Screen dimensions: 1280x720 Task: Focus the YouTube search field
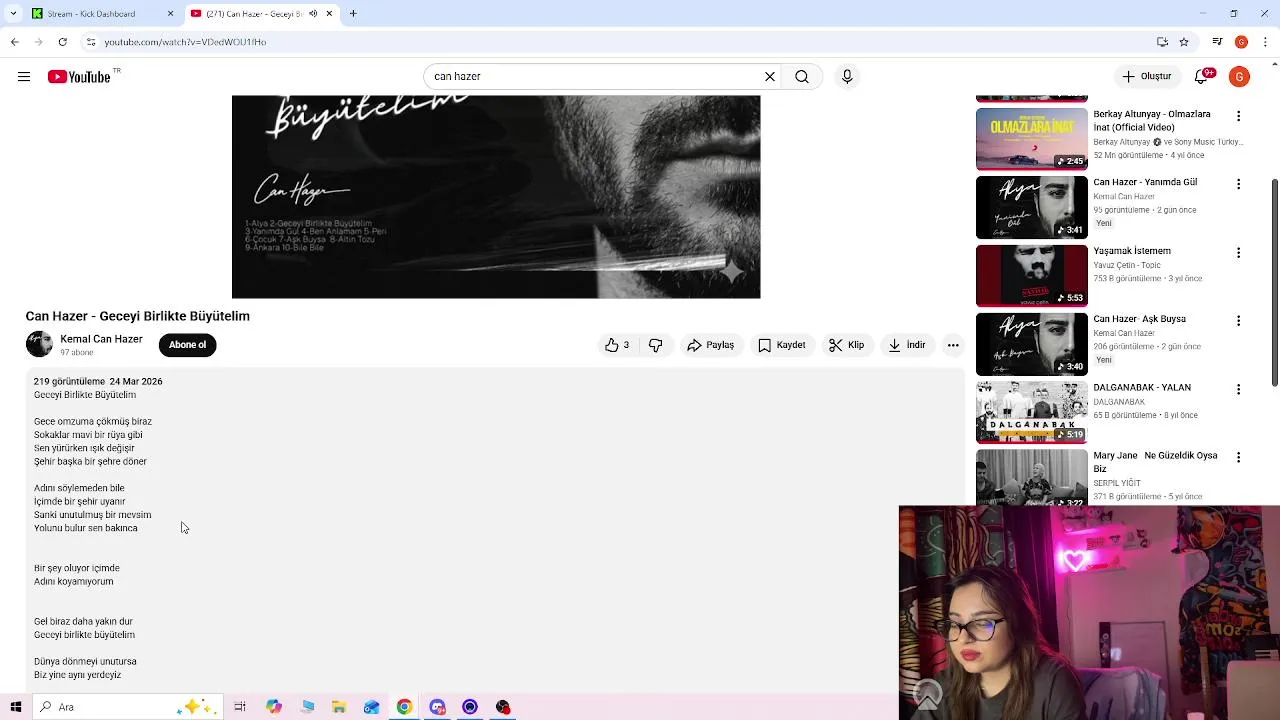pyautogui.click(x=595, y=76)
